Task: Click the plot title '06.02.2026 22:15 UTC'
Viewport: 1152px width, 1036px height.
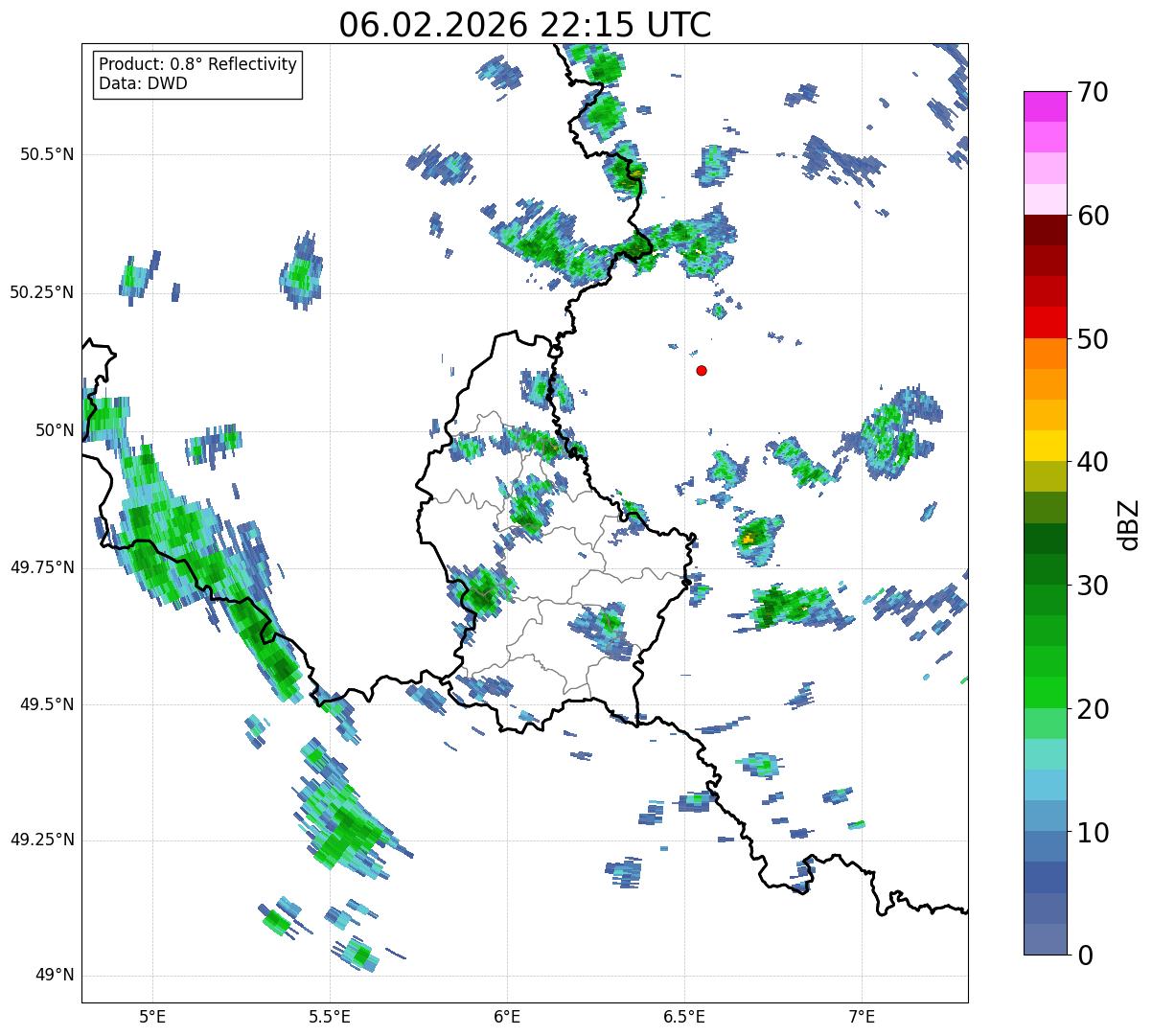Action: 525,25
